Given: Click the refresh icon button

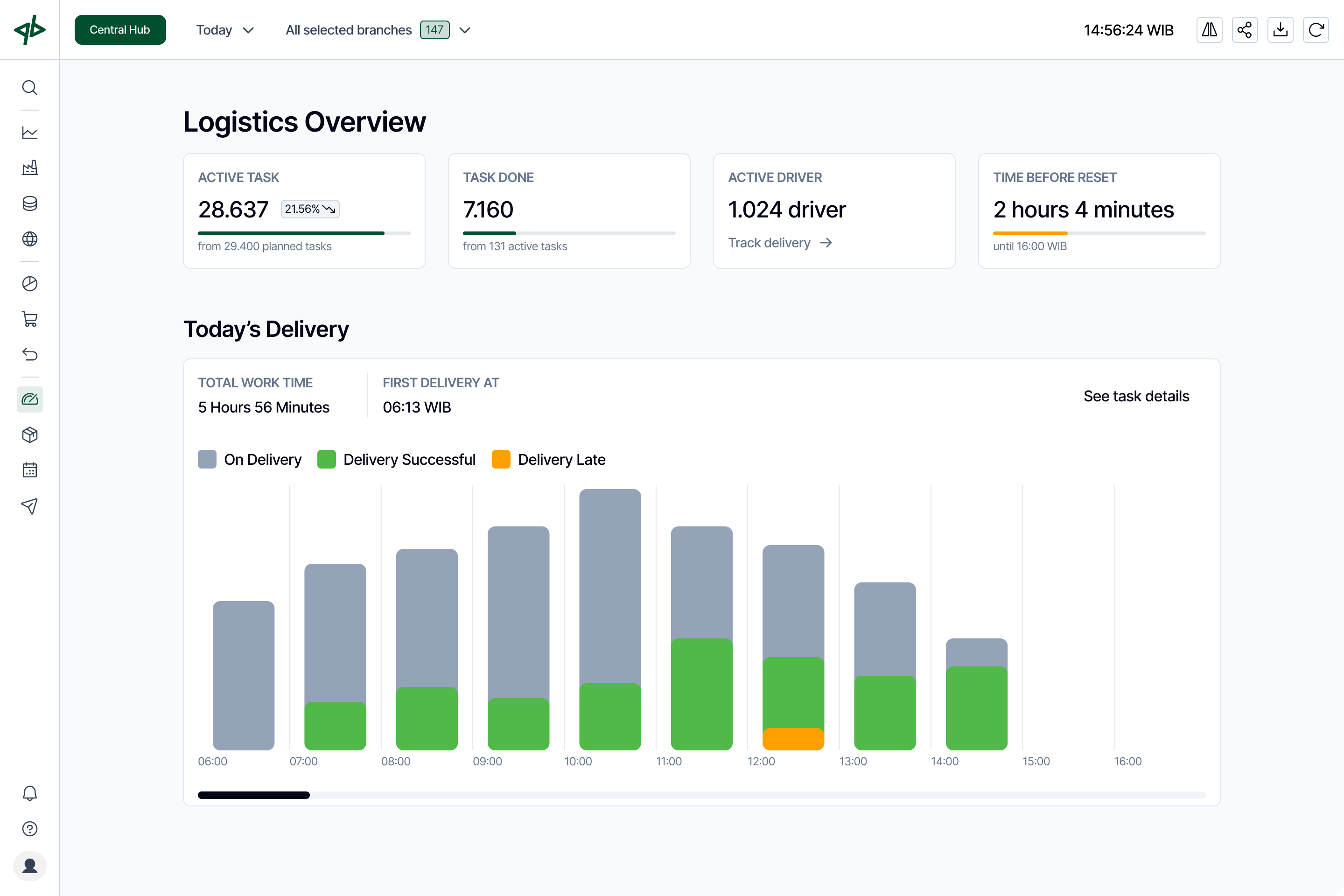Looking at the screenshot, I should pos(1316,30).
